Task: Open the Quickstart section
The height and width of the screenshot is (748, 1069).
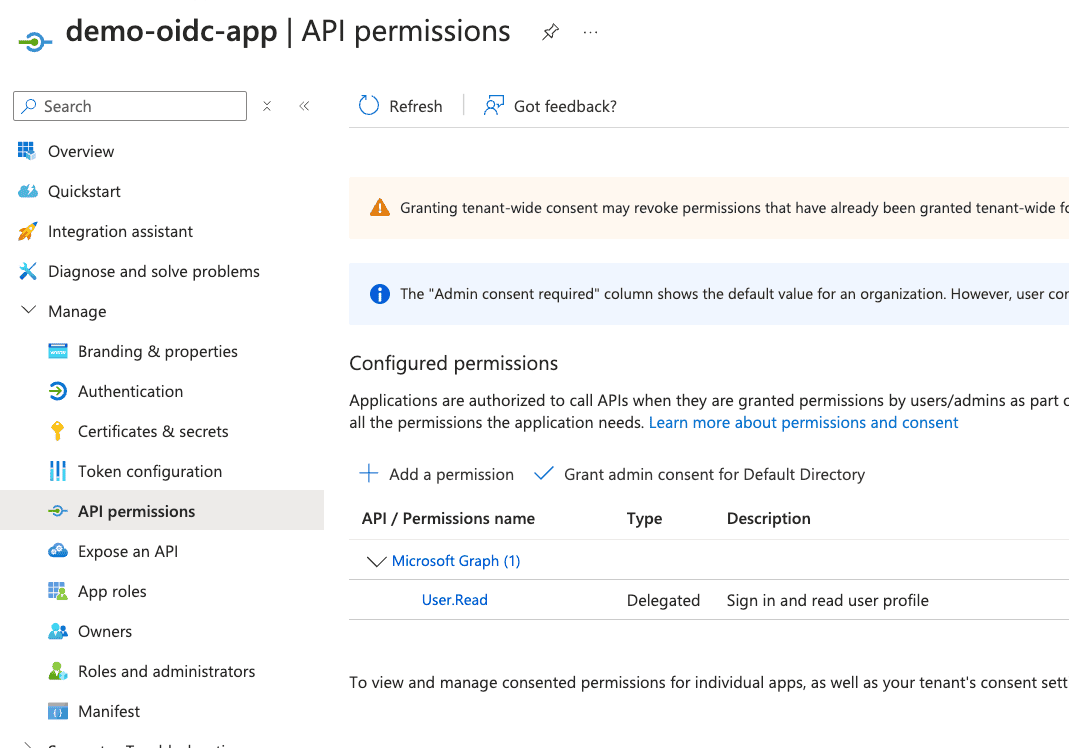Action: (85, 191)
